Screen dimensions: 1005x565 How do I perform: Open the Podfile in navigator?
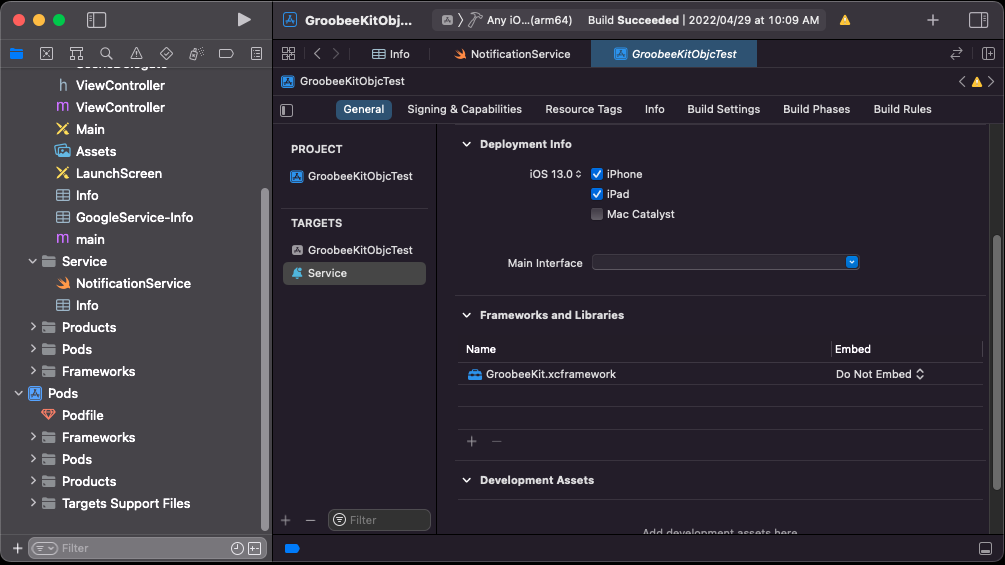(x=83, y=415)
